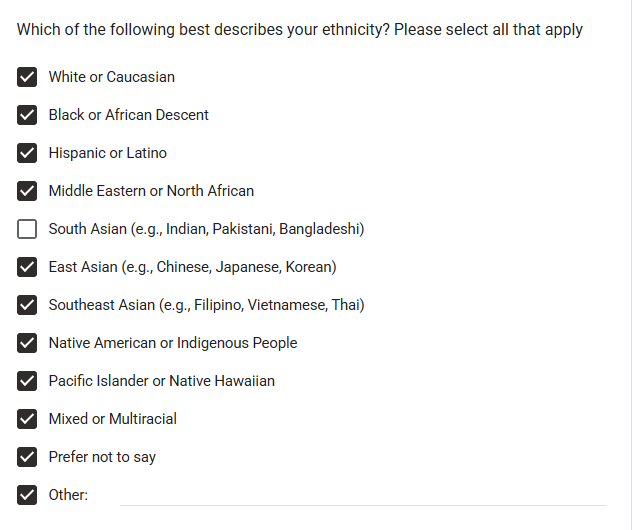Uncheck Black or African Descent checkbox
This screenshot has height=530, width=632.
click(x=27, y=115)
